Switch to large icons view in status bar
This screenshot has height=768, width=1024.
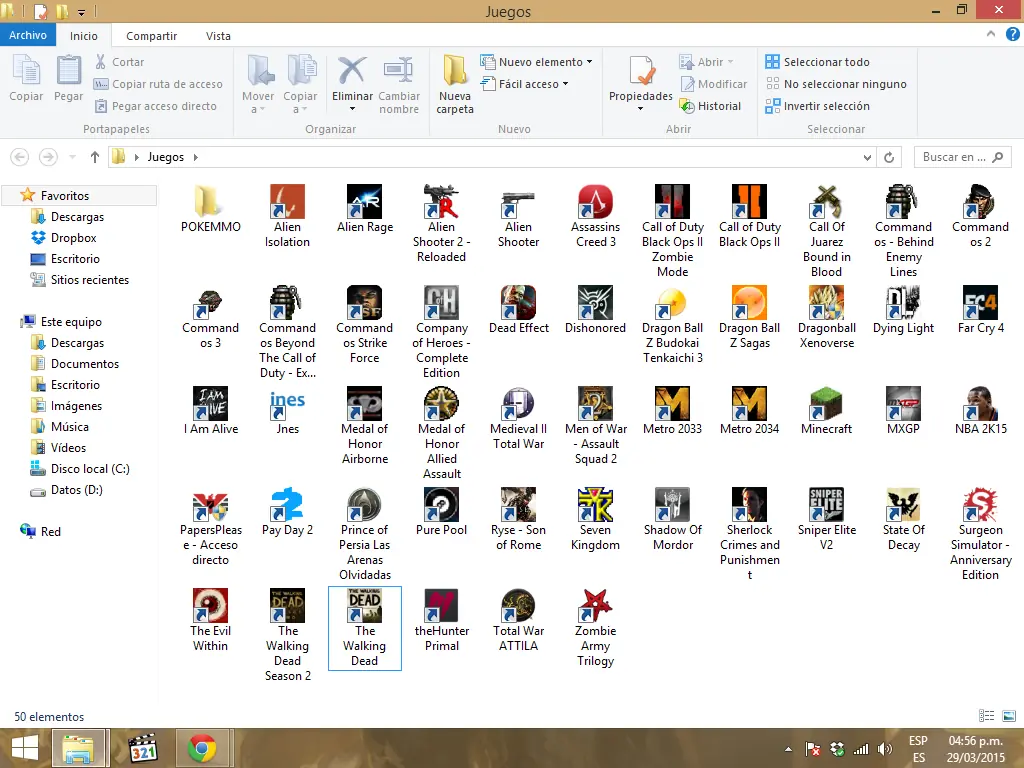(x=1008, y=716)
